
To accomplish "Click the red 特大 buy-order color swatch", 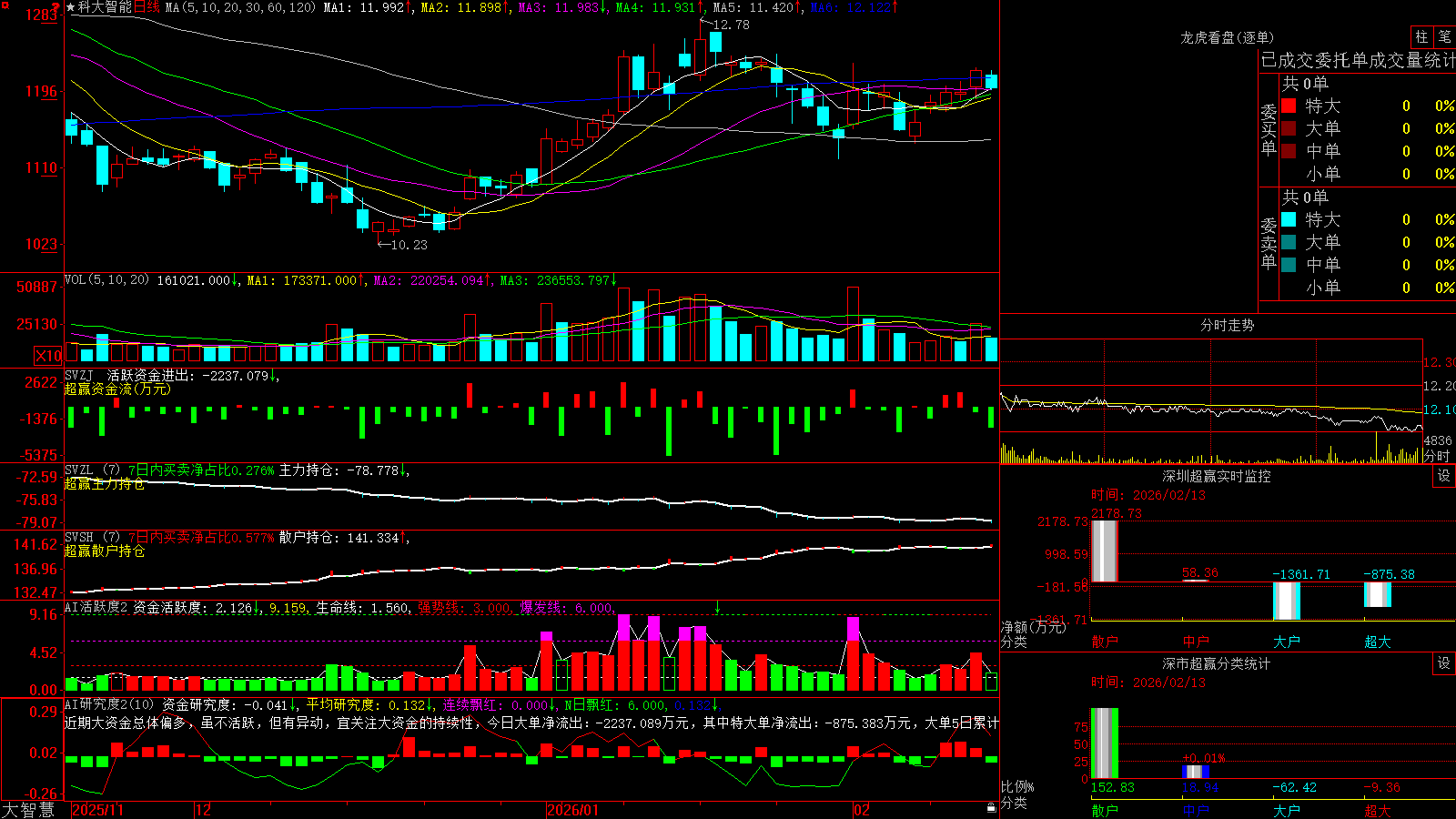I will pyautogui.click(x=1289, y=106).
